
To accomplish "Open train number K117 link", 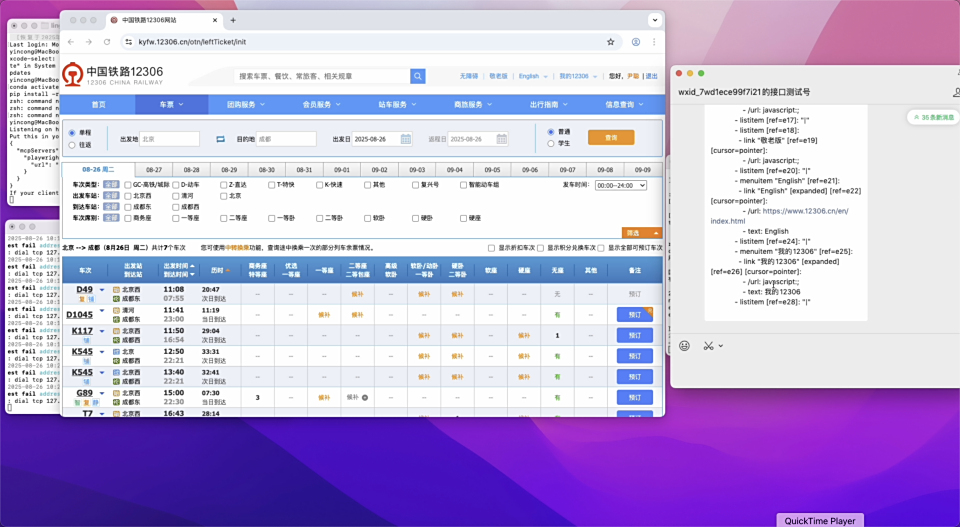I will [x=82, y=331].
